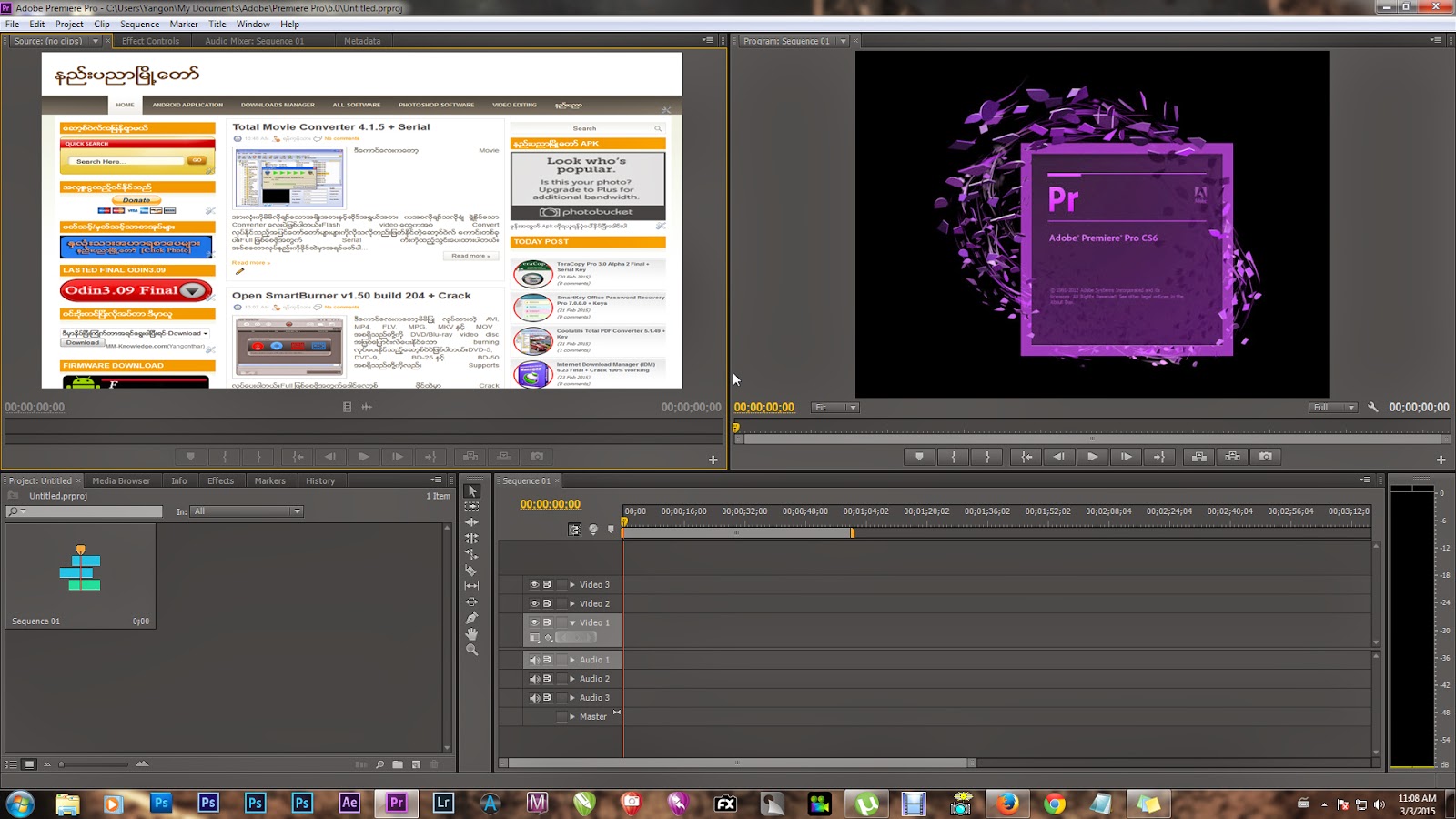Open the Full playback resolution dropdown
Screen dimensions: 1456x819
pos(1333,408)
